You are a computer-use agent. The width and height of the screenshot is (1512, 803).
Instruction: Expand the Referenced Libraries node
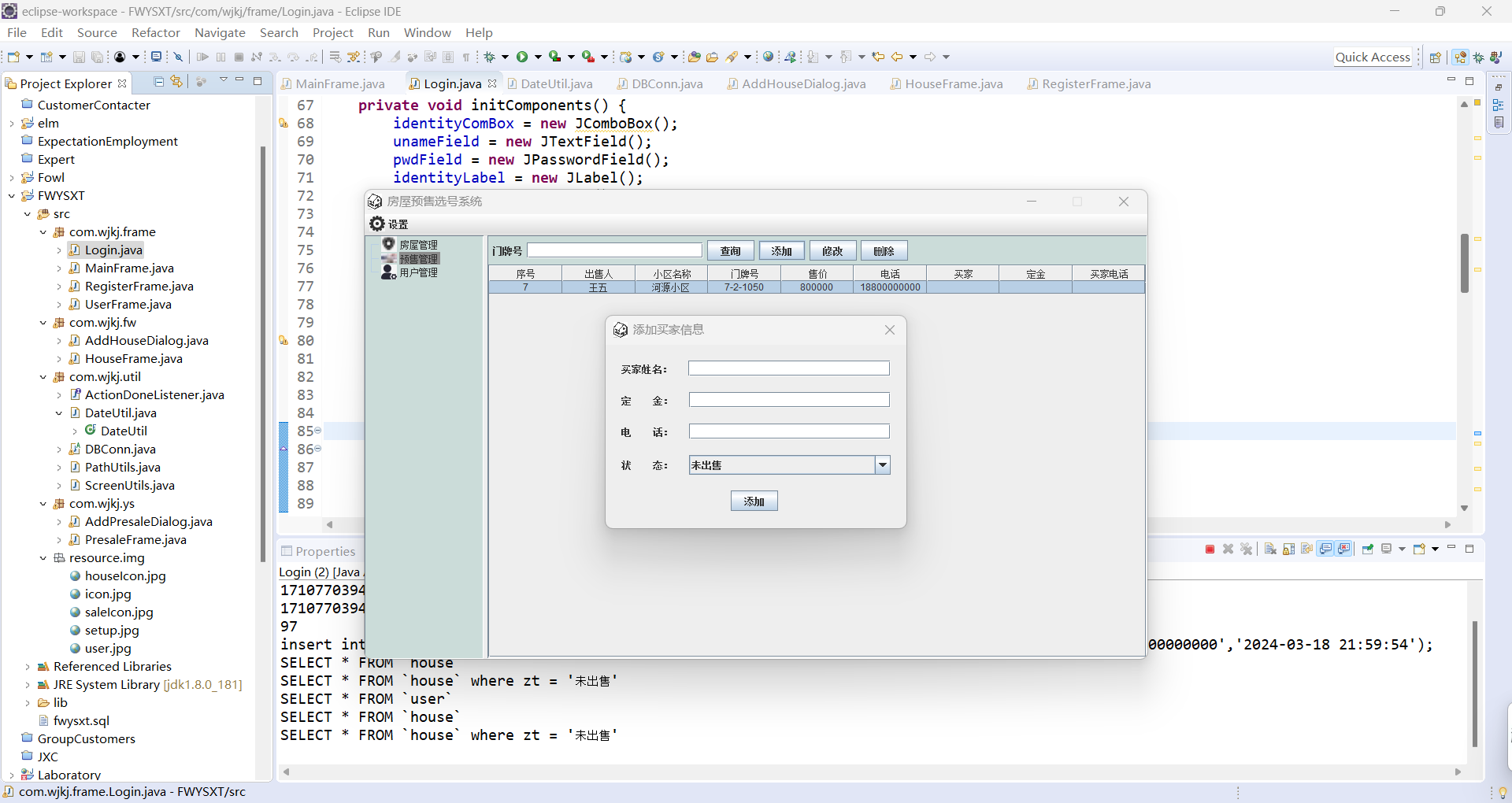(28, 666)
